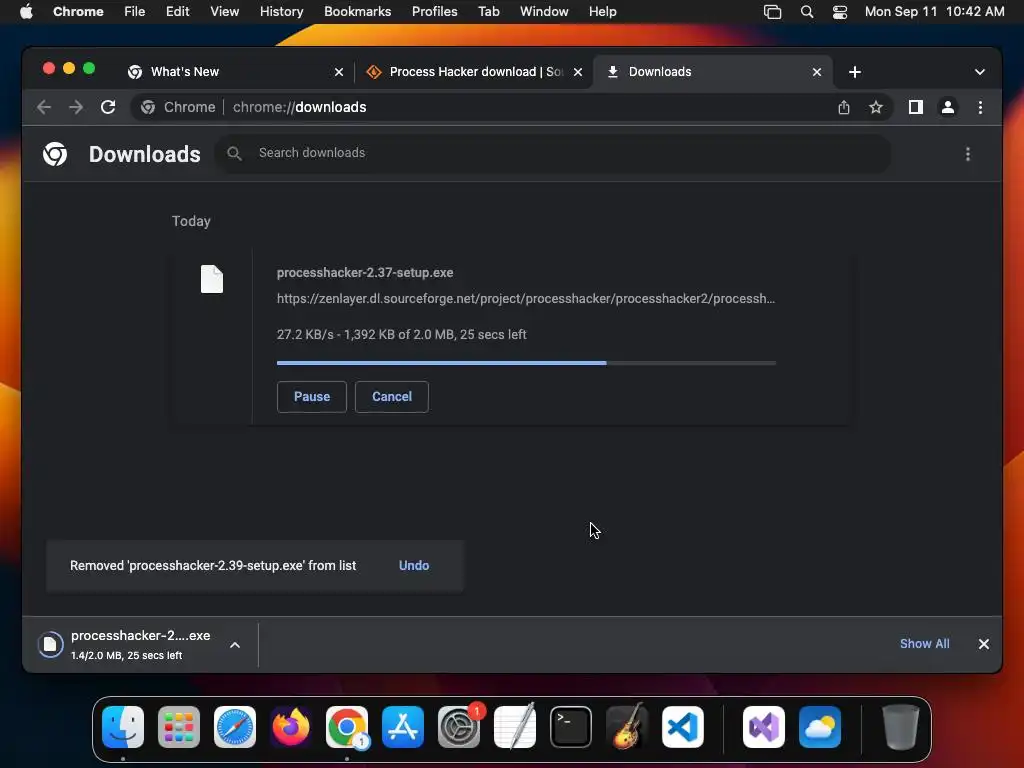Open the Help menu
The width and height of the screenshot is (1024, 768).
[x=602, y=12]
